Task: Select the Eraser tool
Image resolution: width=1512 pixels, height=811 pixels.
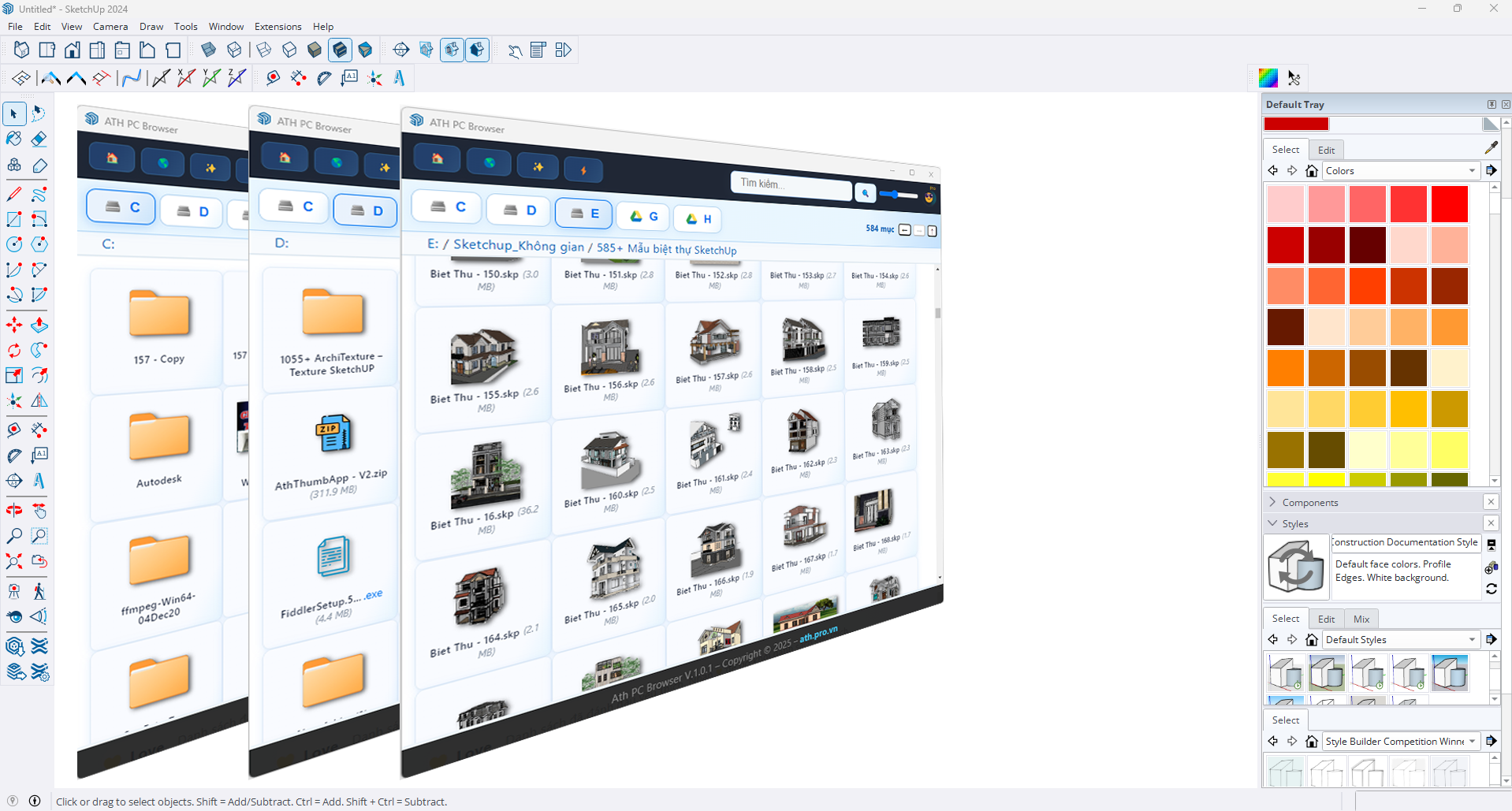Action: [x=39, y=140]
